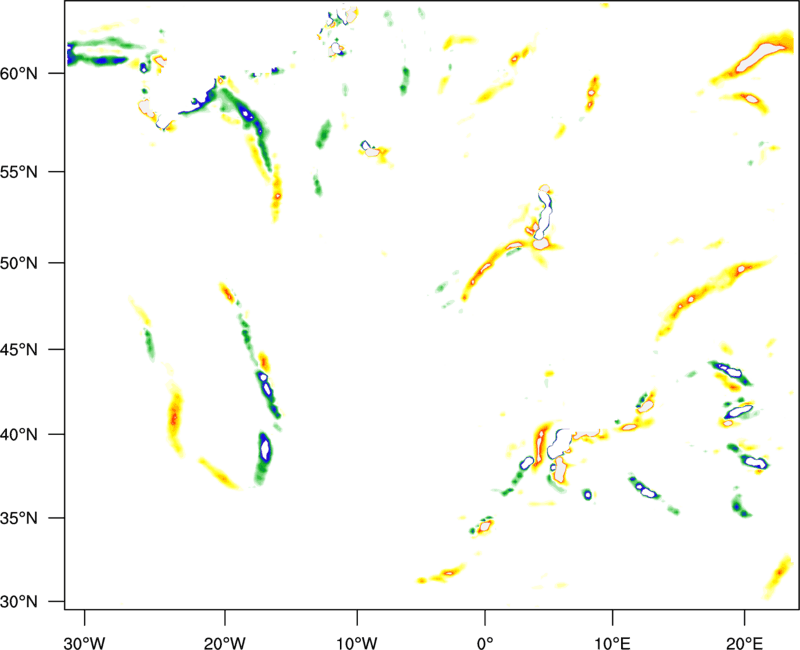Click the 10°W longitude label

(357, 643)
